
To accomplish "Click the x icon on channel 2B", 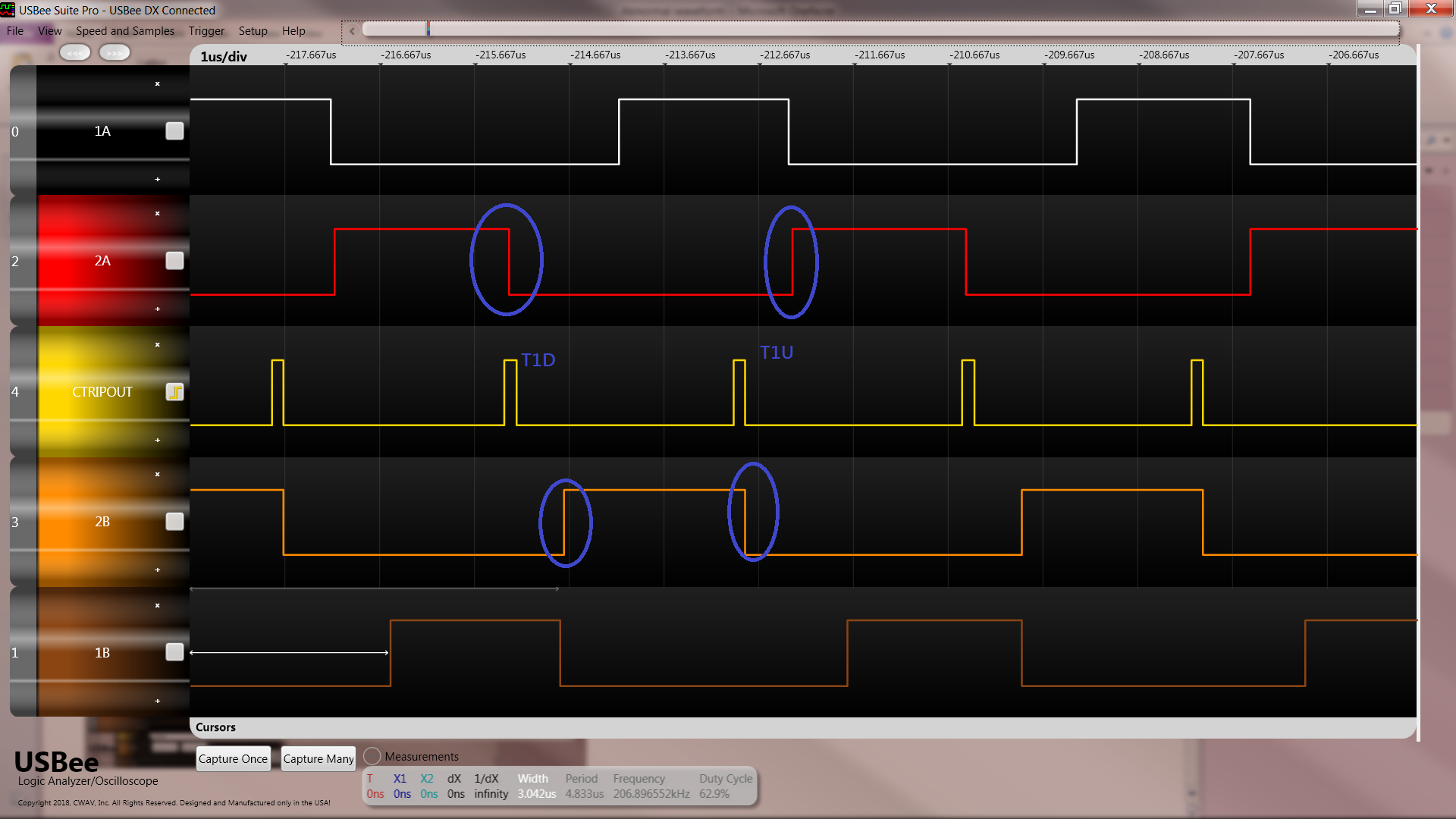I will click(x=158, y=475).
